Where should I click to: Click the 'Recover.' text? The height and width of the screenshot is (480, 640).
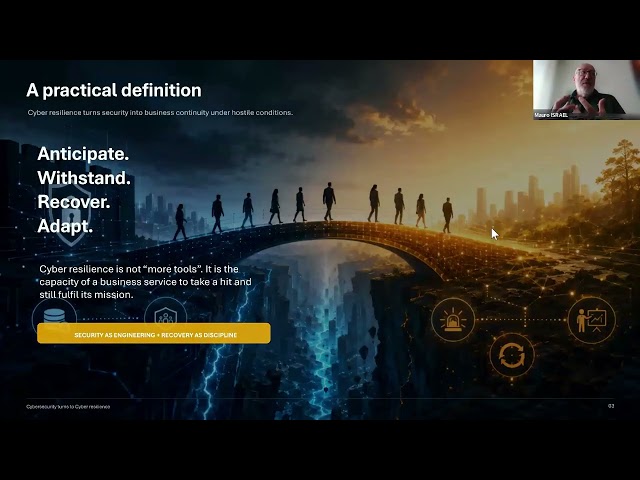(x=74, y=202)
